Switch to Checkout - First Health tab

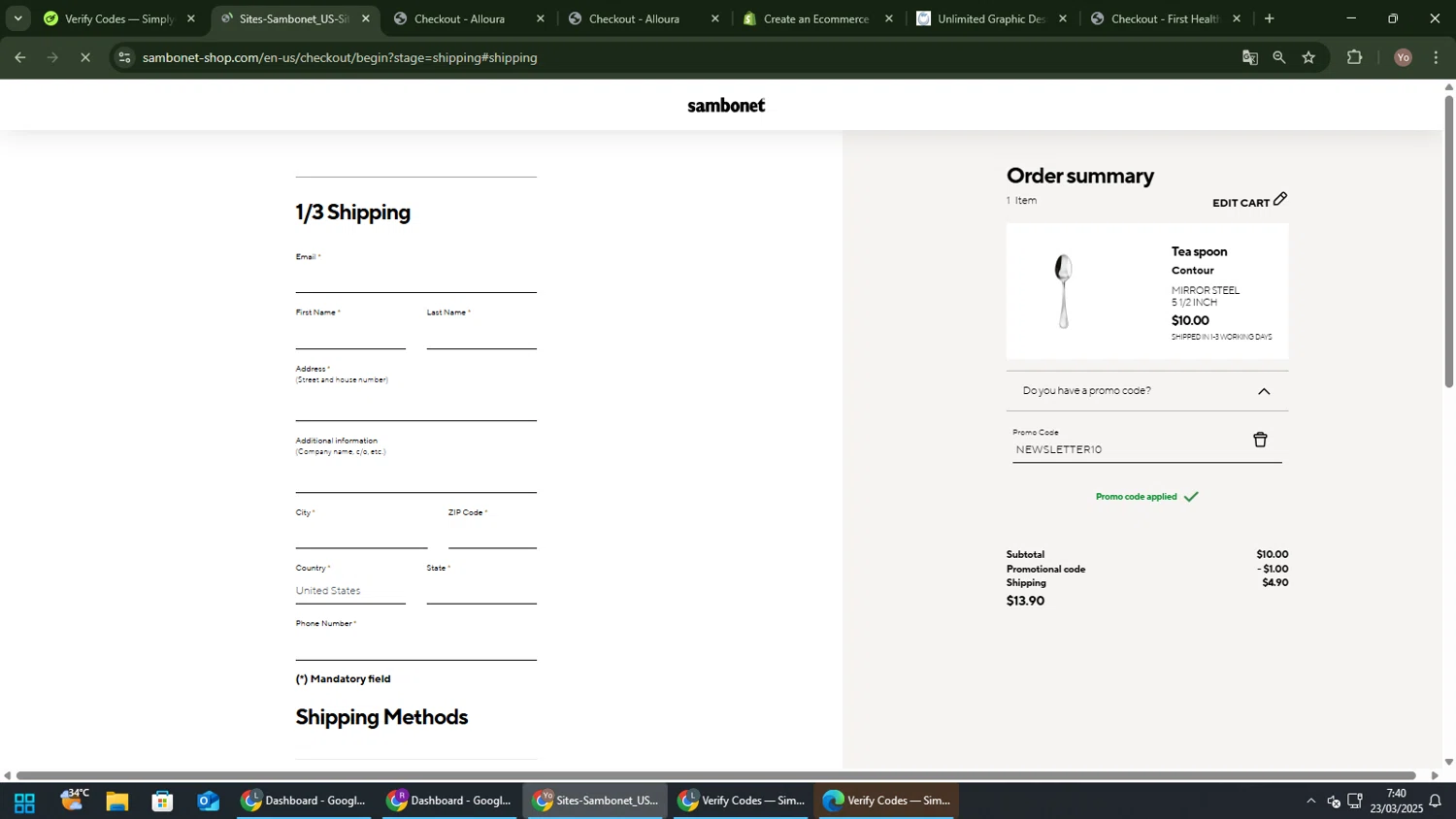point(1164,18)
